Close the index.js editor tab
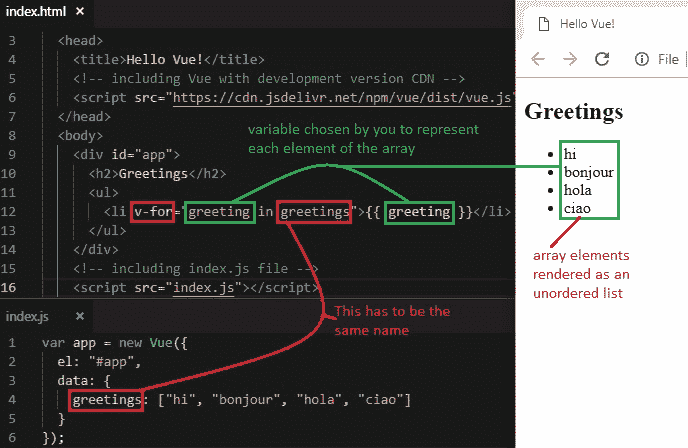This screenshot has height=448, width=688. click(x=80, y=316)
